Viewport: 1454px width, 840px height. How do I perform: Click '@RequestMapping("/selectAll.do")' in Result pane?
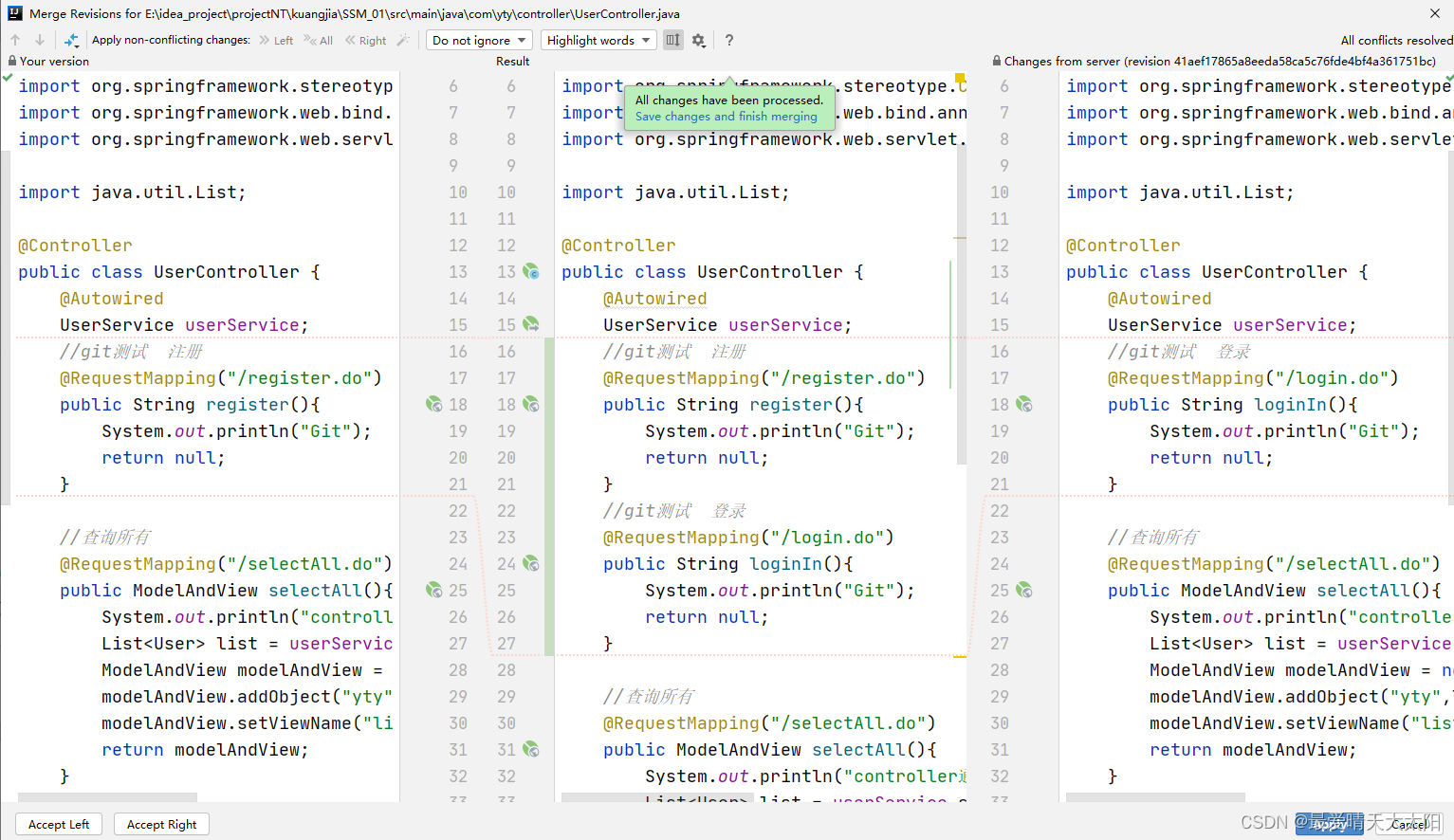pyautogui.click(x=769, y=723)
